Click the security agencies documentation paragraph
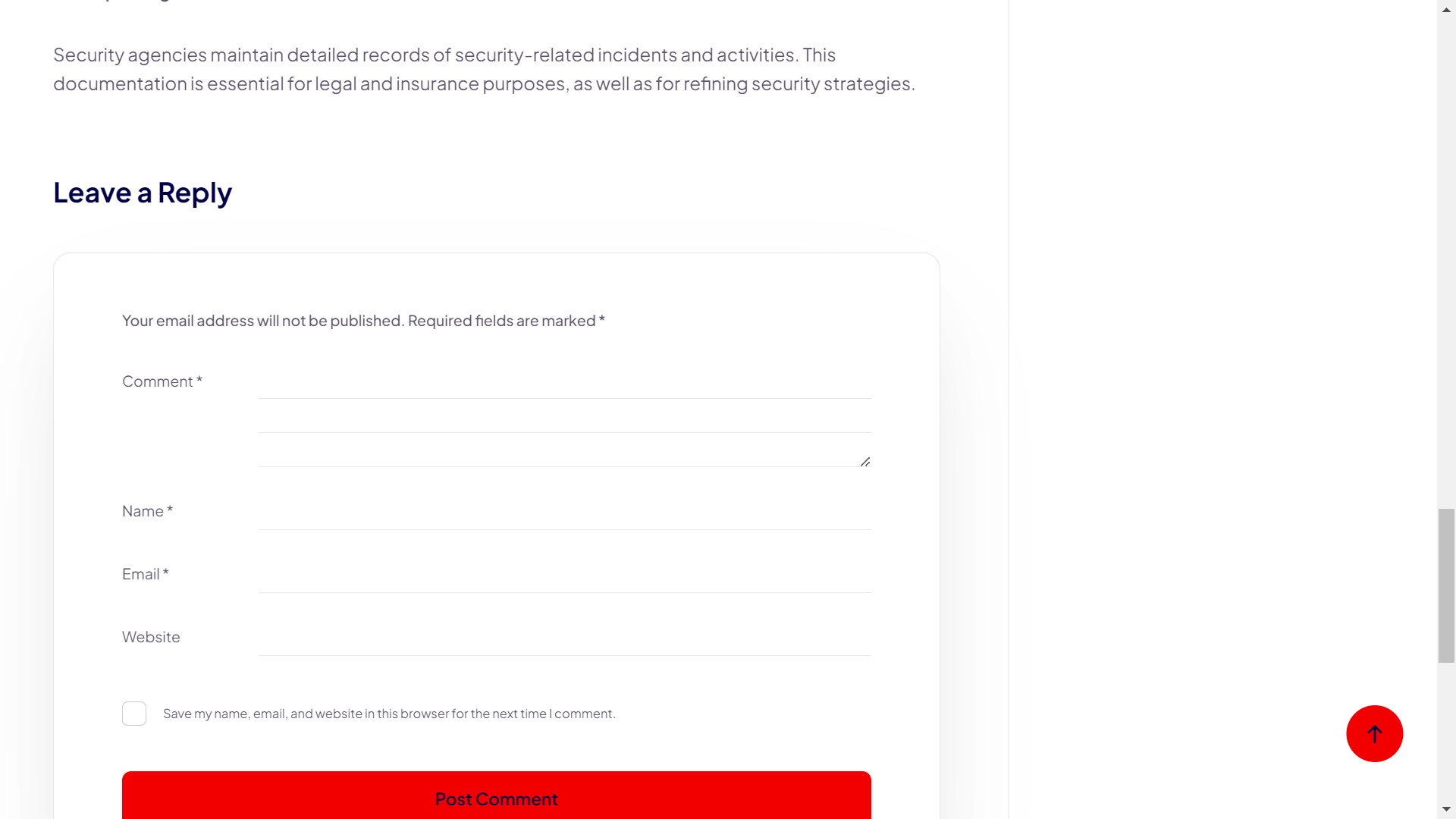 (x=484, y=69)
